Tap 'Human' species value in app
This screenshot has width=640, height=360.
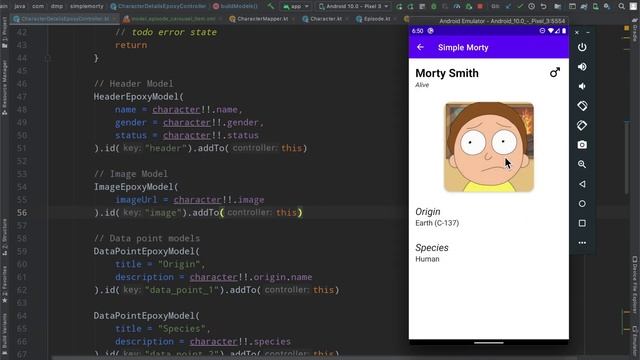[x=427, y=259]
